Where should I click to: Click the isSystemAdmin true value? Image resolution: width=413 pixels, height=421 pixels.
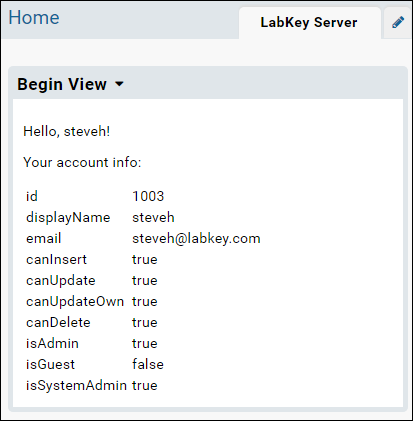click(x=145, y=386)
